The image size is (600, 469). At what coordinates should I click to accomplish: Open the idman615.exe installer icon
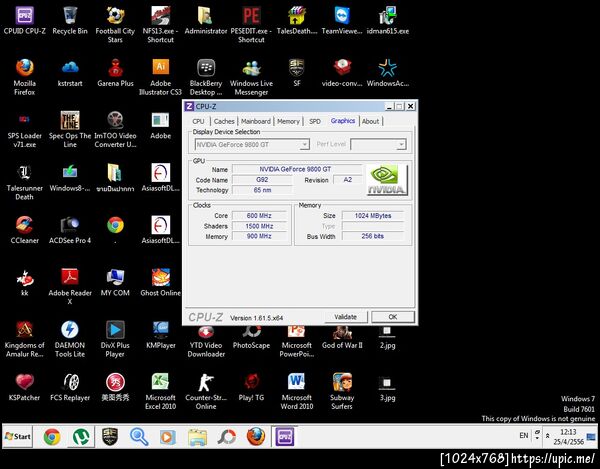click(387, 21)
